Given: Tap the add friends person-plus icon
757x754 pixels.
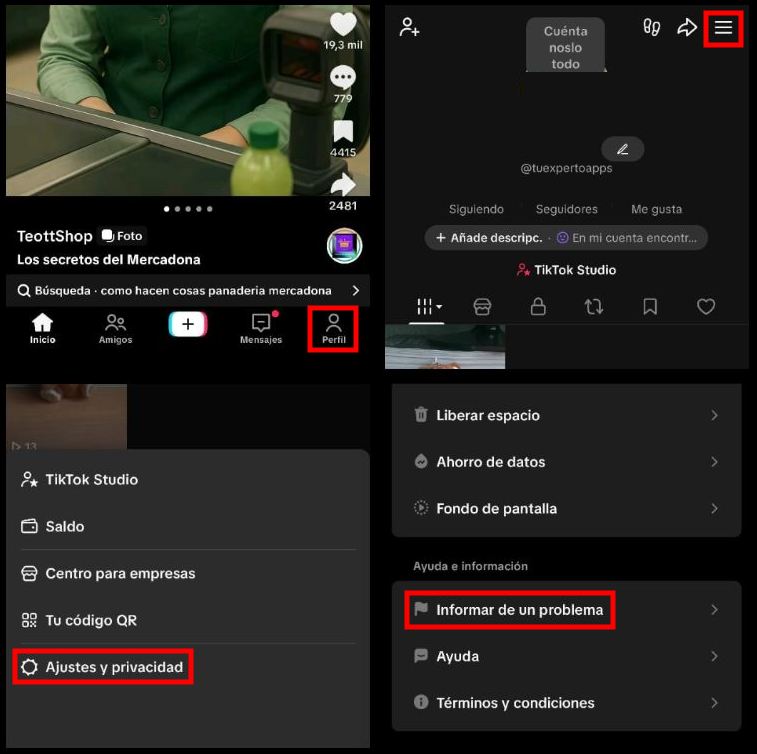Looking at the screenshot, I should click(409, 27).
